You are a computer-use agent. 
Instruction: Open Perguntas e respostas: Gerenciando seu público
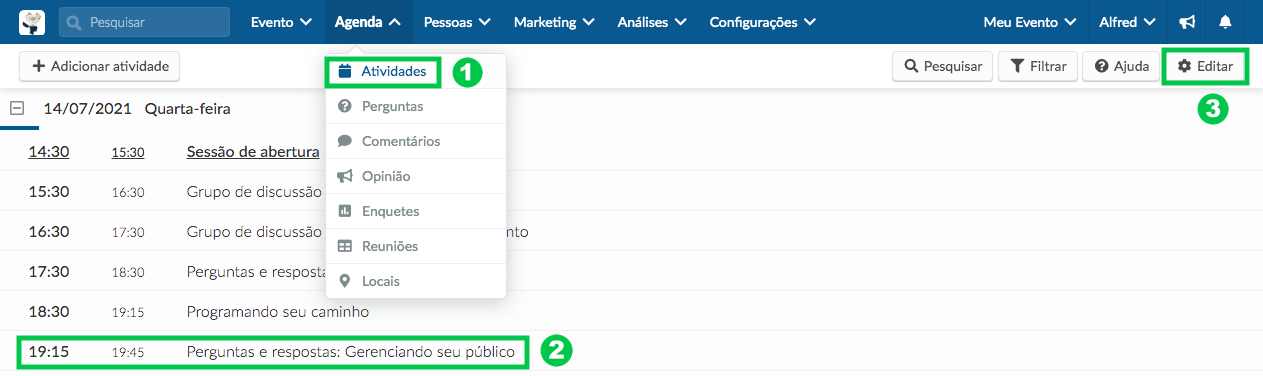pyautogui.click(x=350, y=352)
